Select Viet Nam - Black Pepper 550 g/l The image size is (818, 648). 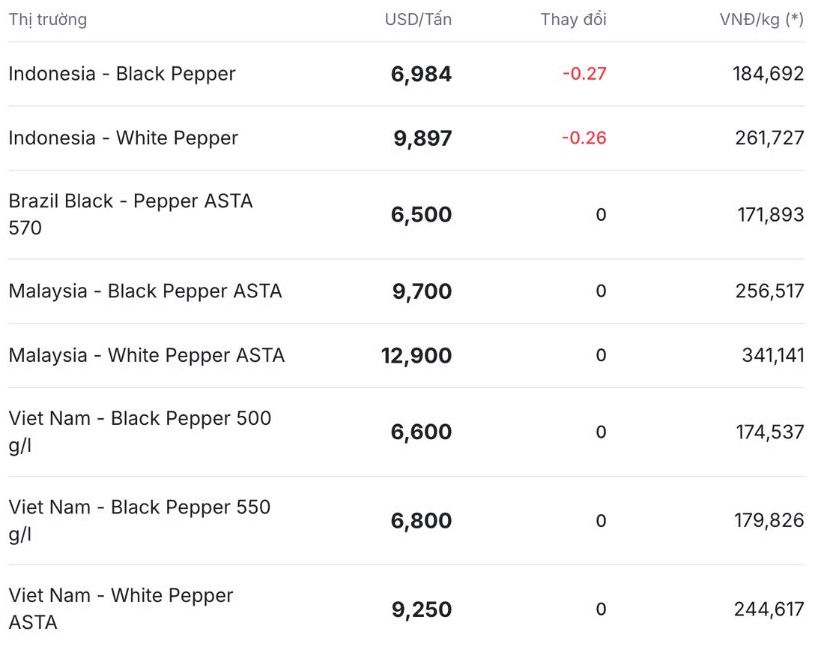click(139, 520)
